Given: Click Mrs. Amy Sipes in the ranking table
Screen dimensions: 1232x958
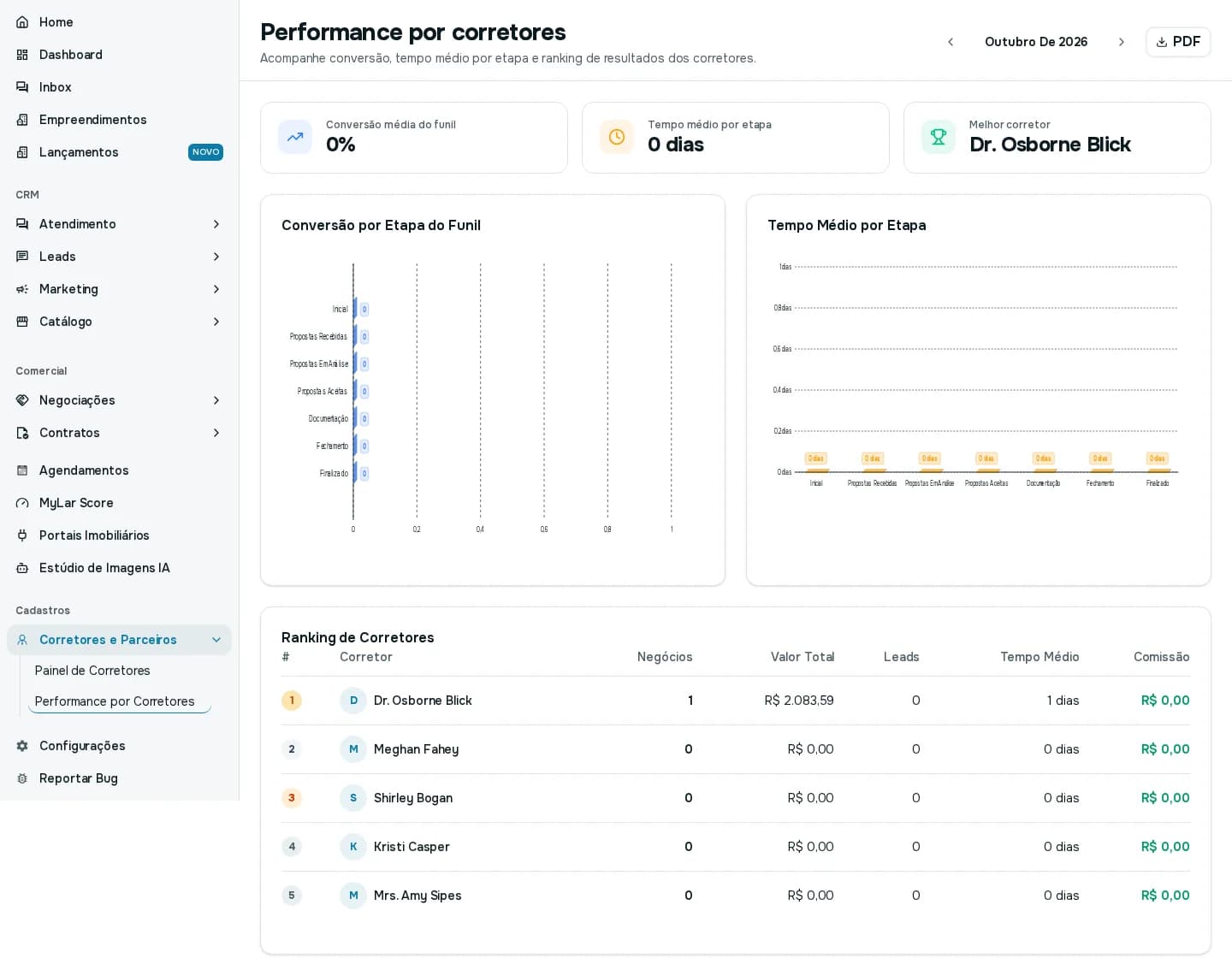Looking at the screenshot, I should pos(418,896).
